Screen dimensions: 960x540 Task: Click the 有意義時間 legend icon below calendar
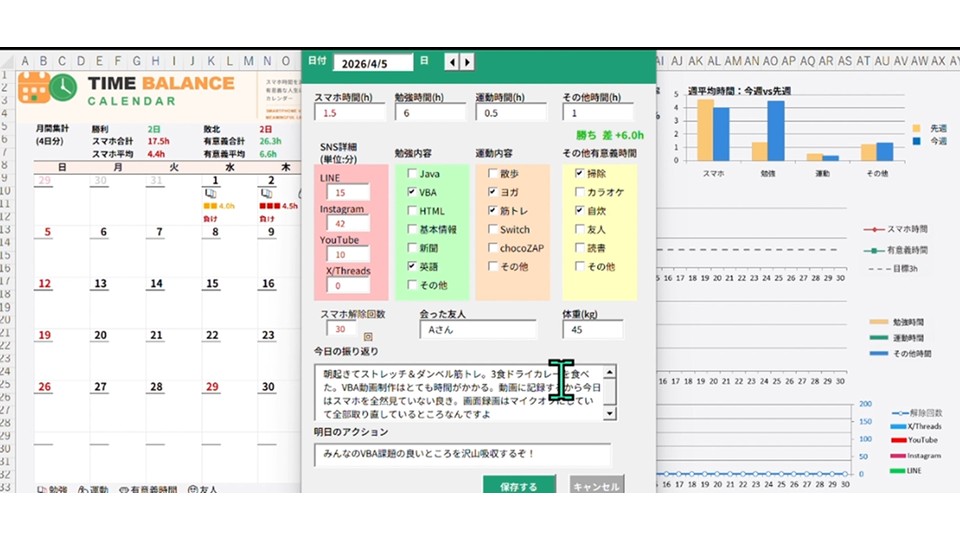pyautogui.click(x=125, y=490)
